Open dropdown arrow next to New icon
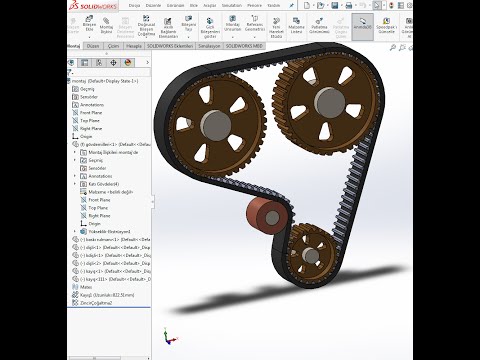 pyautogui.click(x=313, y=6)
